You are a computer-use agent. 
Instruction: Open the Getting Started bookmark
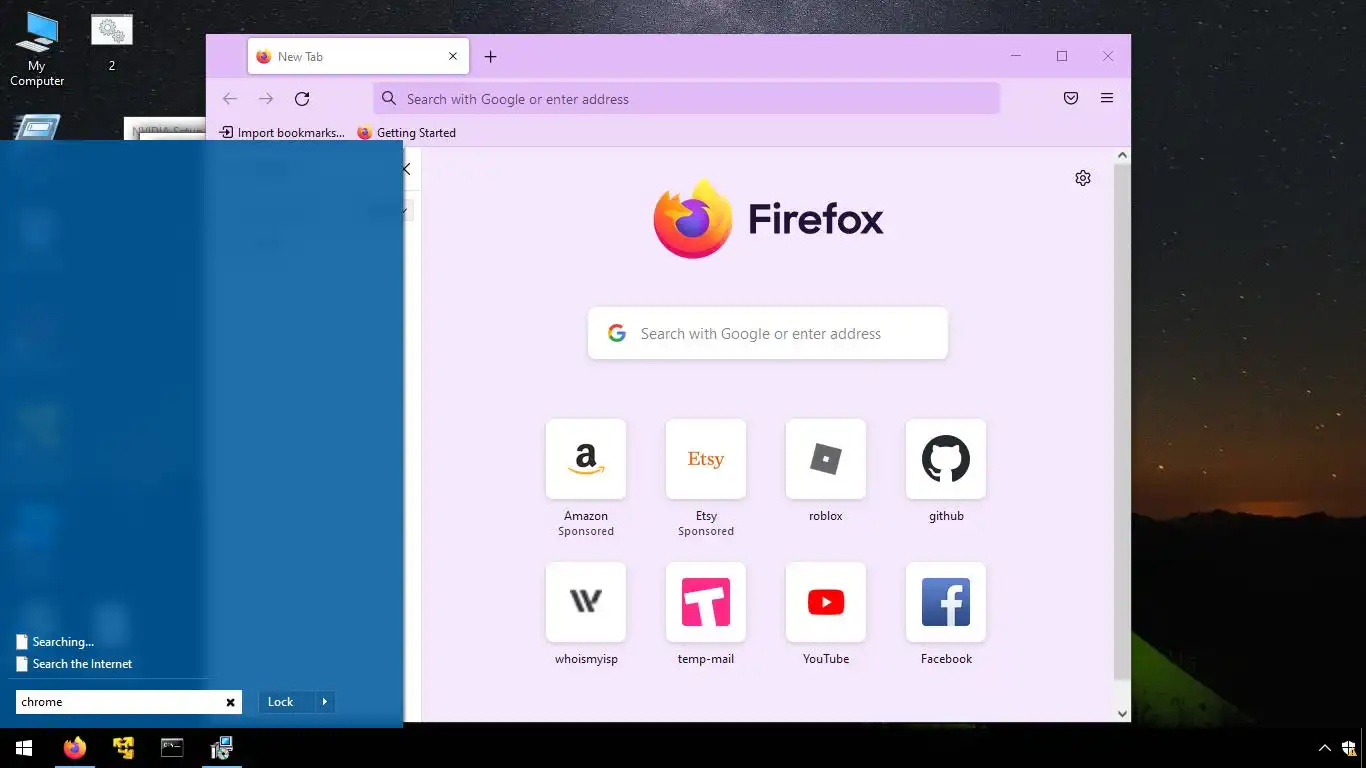[407, 132]
